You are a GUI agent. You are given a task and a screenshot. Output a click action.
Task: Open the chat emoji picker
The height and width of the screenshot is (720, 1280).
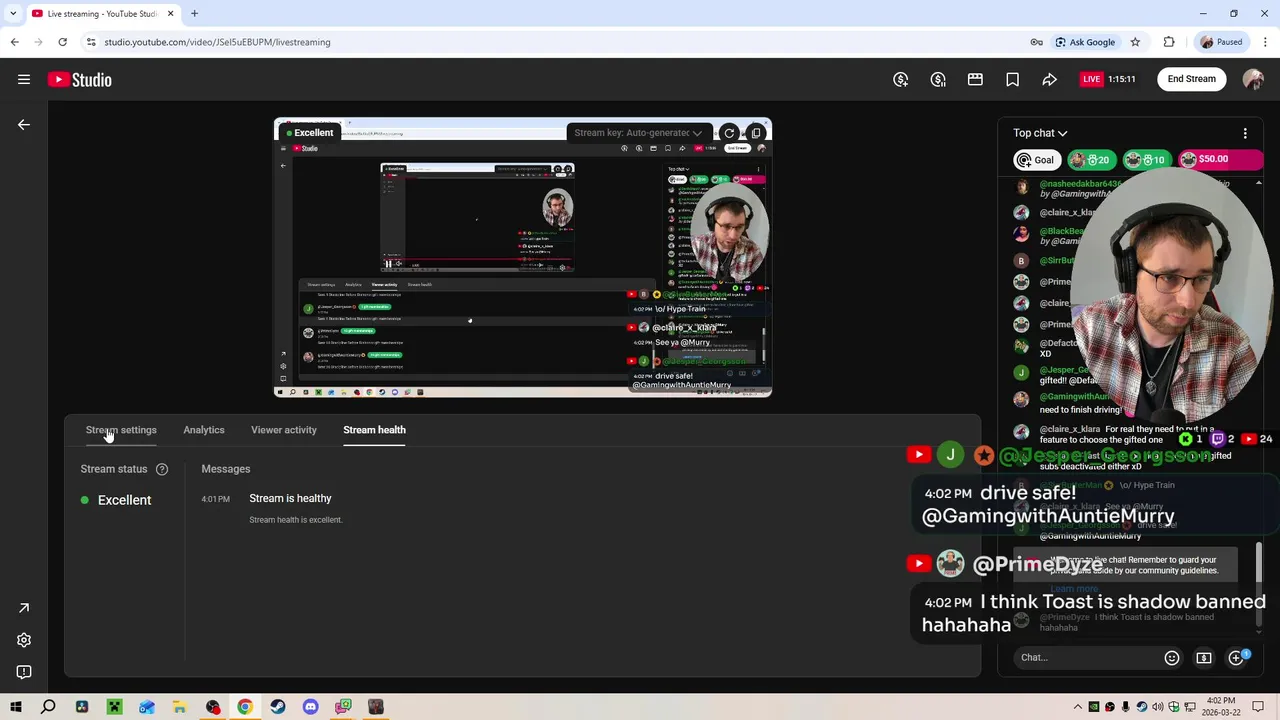pos(1172,658)
